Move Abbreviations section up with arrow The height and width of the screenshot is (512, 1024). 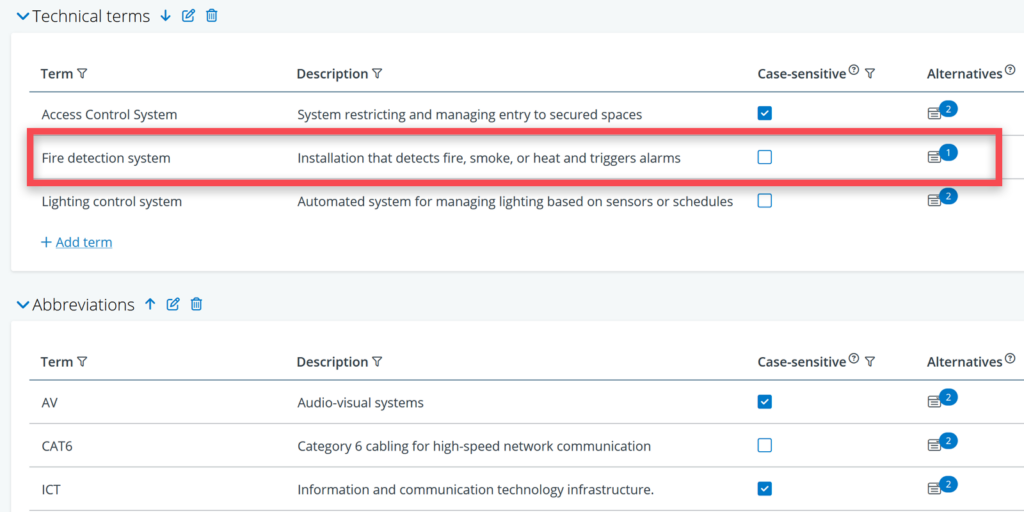(x=150, y=304)
